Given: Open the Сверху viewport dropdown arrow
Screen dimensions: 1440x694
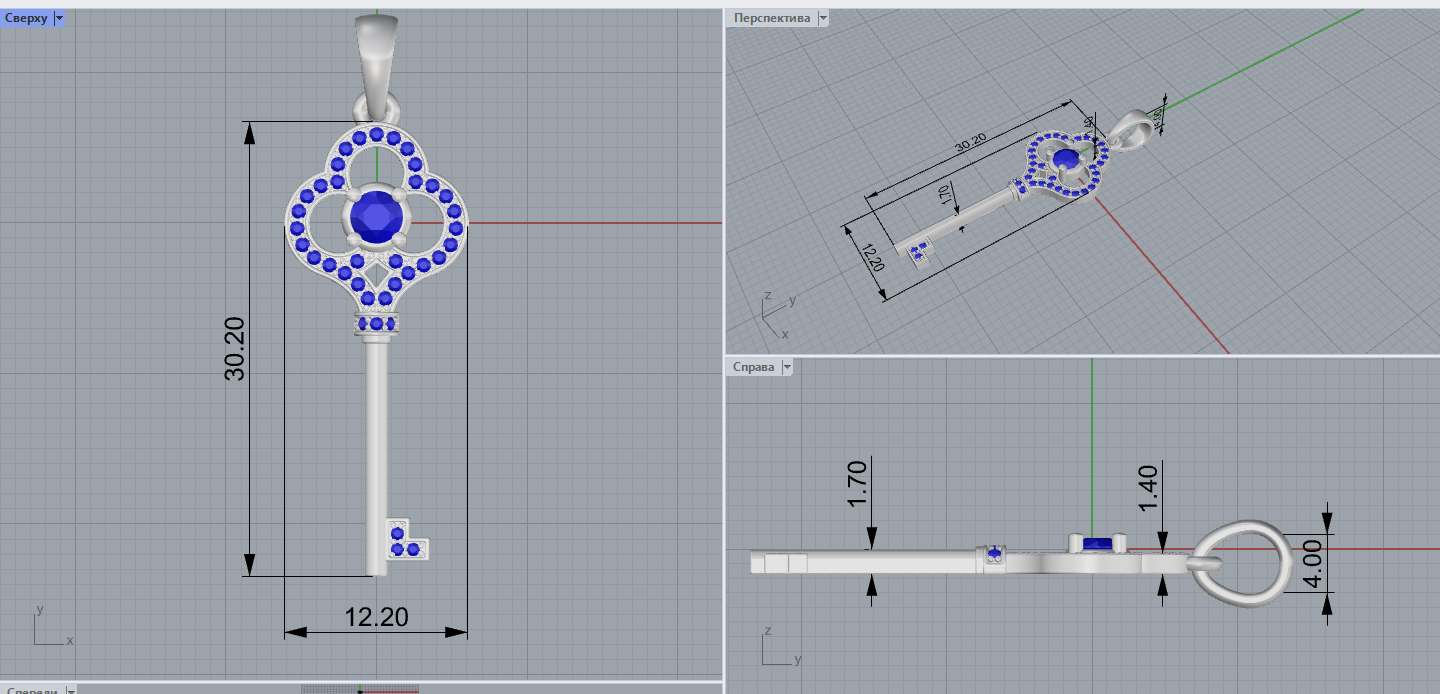Looking at the screenshot, I should 59,18.
